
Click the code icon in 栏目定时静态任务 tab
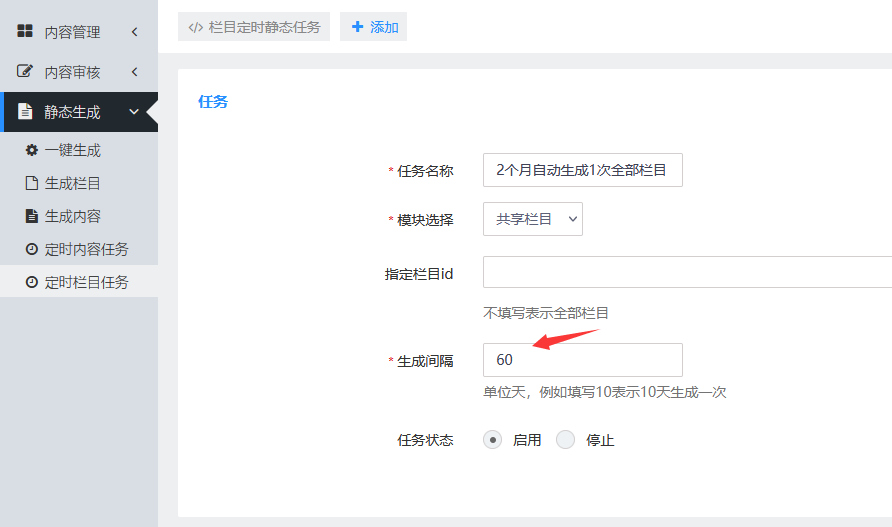point(196,27)
